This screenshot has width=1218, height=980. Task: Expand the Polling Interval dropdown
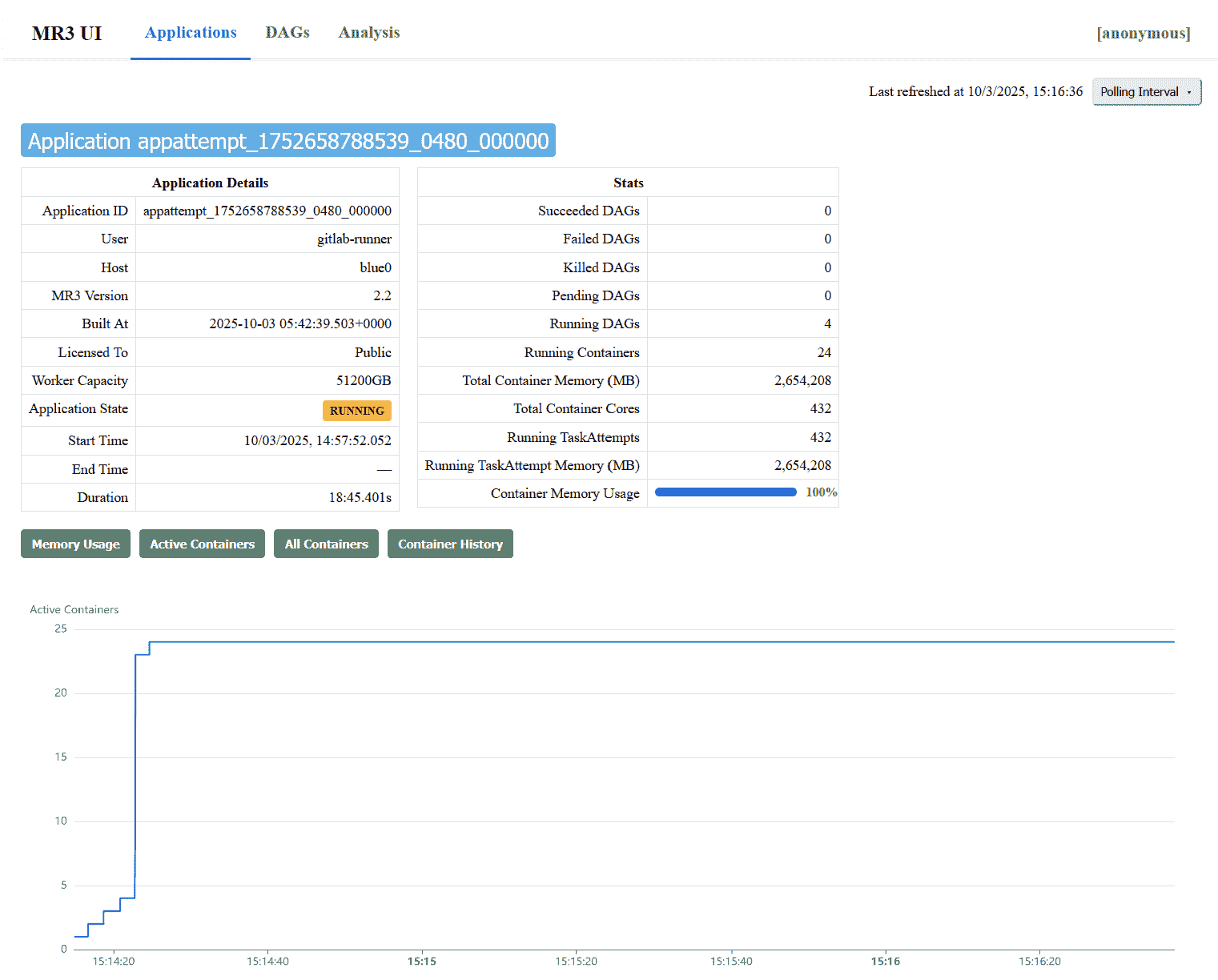tap(1146, 92)
